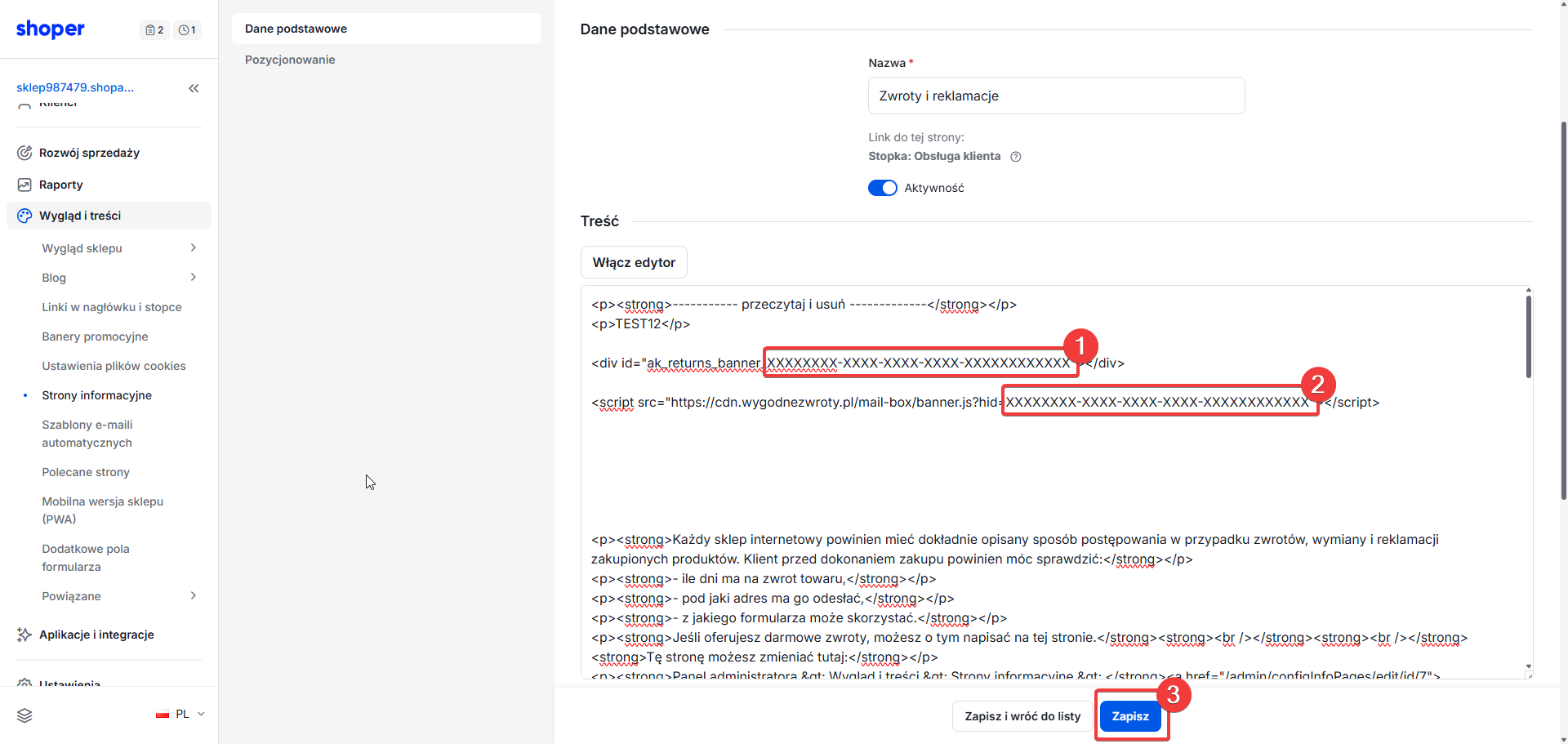Image resolution: width=1568 pixels, height=744 pixels.
Task: Open Mobilna wersja sklepu (PWA)
Action: click(x=103, y=510)
